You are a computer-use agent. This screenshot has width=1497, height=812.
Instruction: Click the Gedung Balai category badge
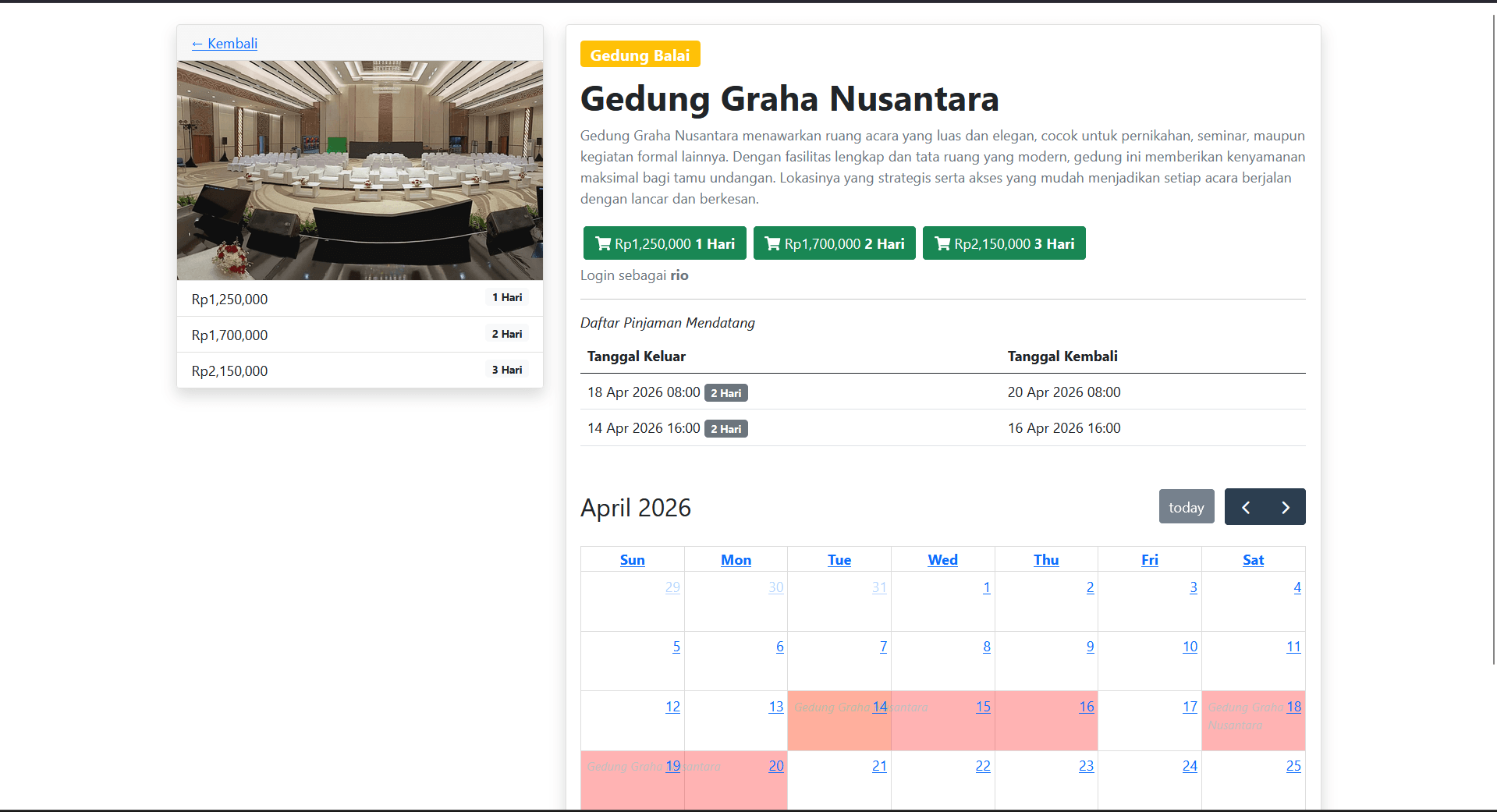[640, 55]
